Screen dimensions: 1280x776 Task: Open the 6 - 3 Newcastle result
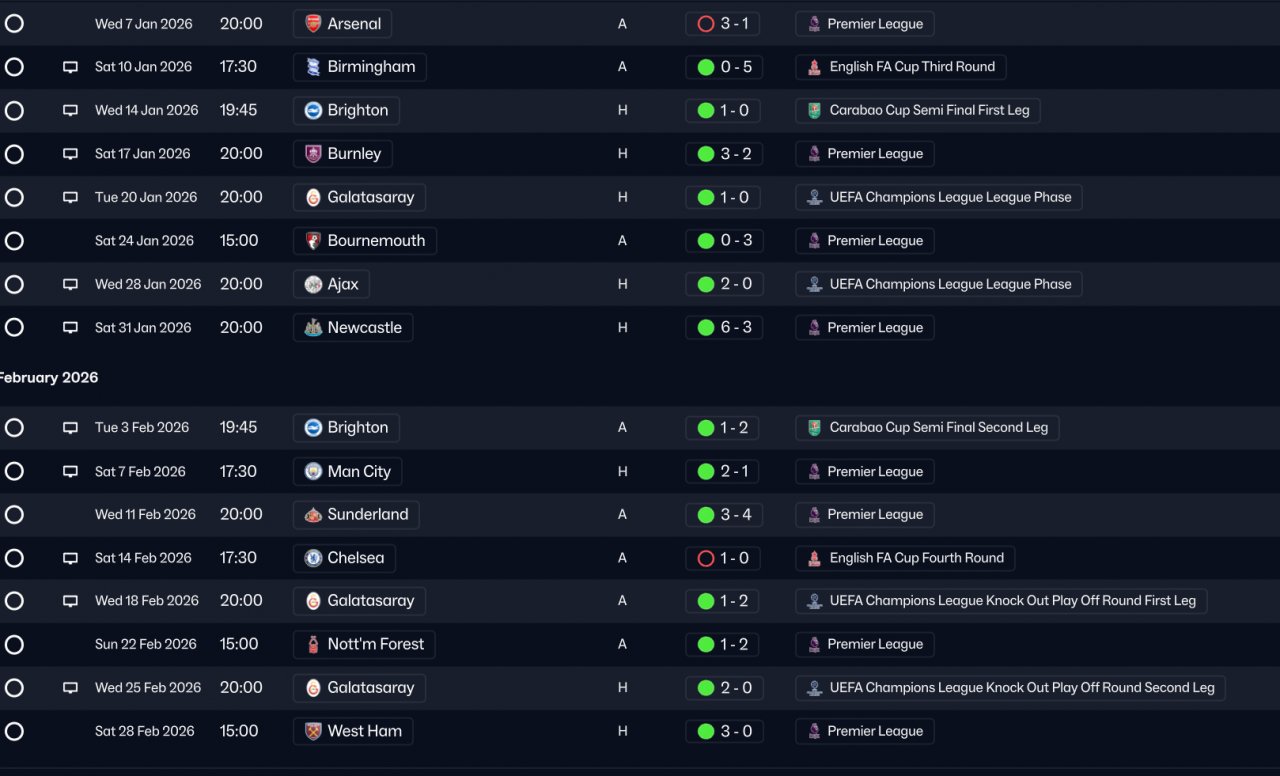(724, 328)
